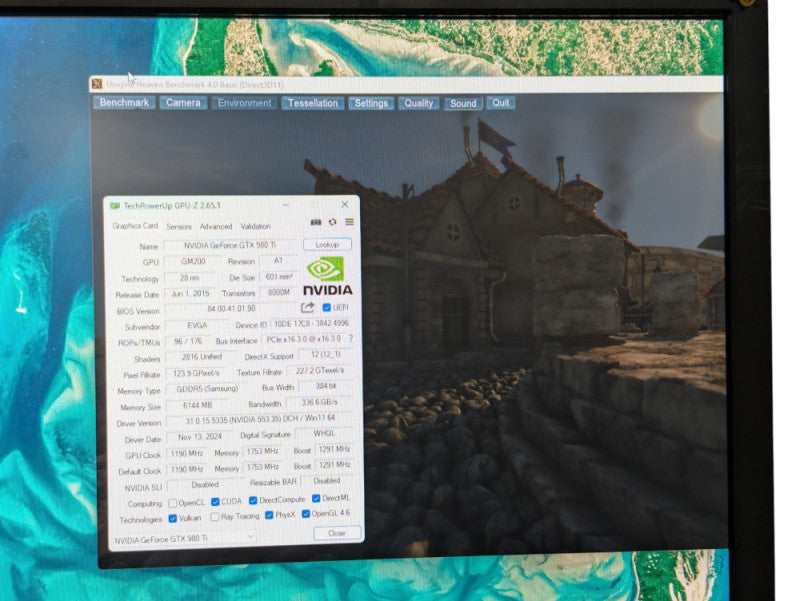Open the Tessellation menu in Heaven
The image size is (800, 601).
[313, 103]
